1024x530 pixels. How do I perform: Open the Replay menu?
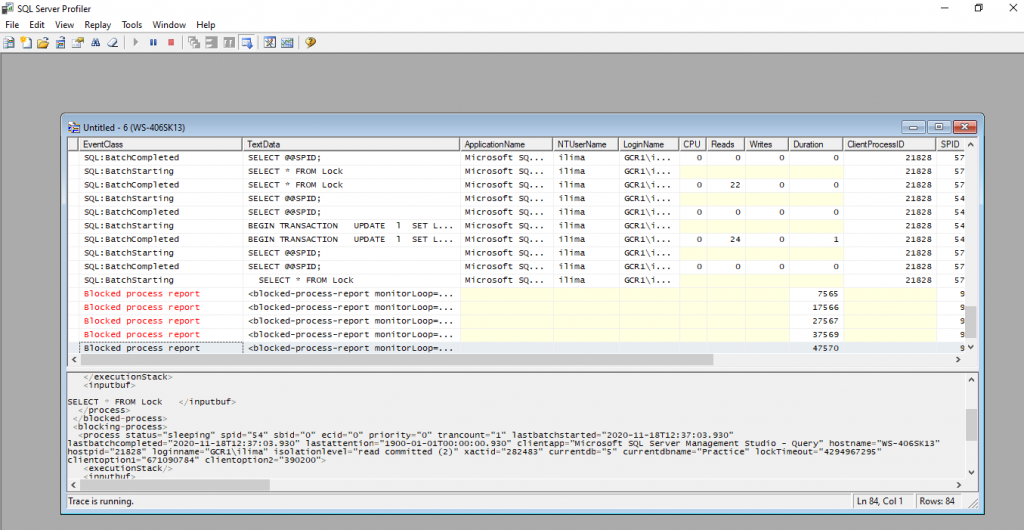tap(98, 25)
